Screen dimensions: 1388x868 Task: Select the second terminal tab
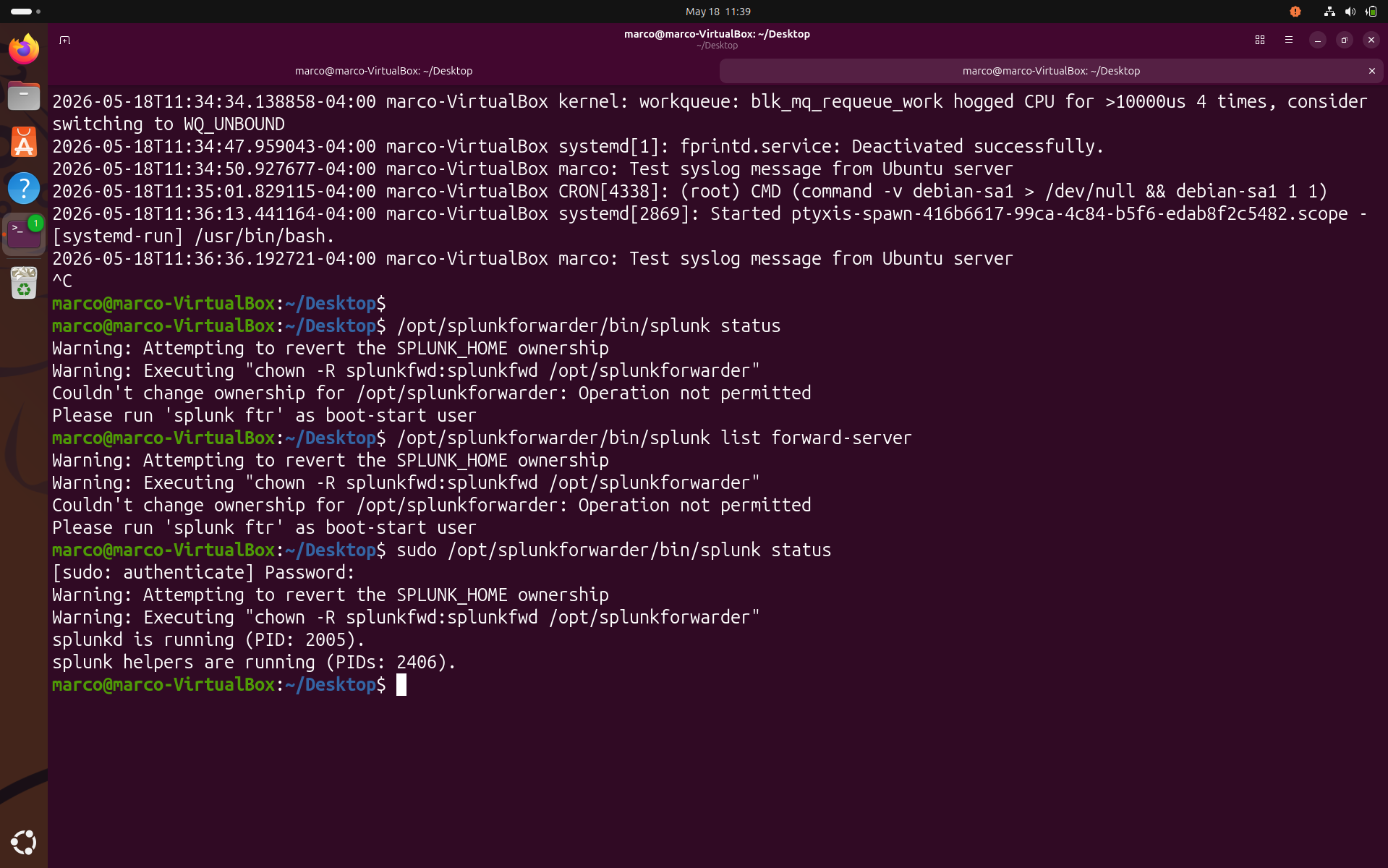(1051, 71)
